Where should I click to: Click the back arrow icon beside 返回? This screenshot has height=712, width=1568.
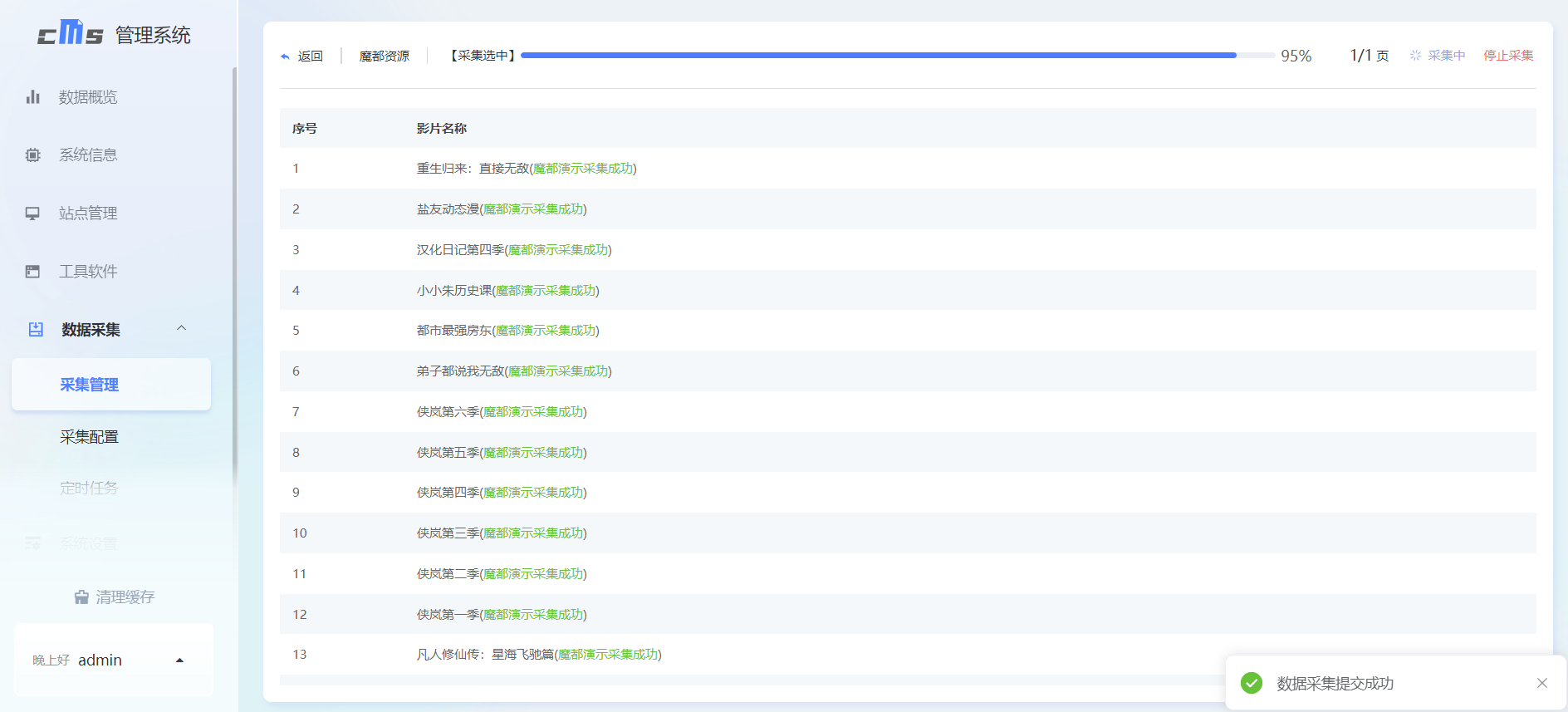[x=286, y=56]
